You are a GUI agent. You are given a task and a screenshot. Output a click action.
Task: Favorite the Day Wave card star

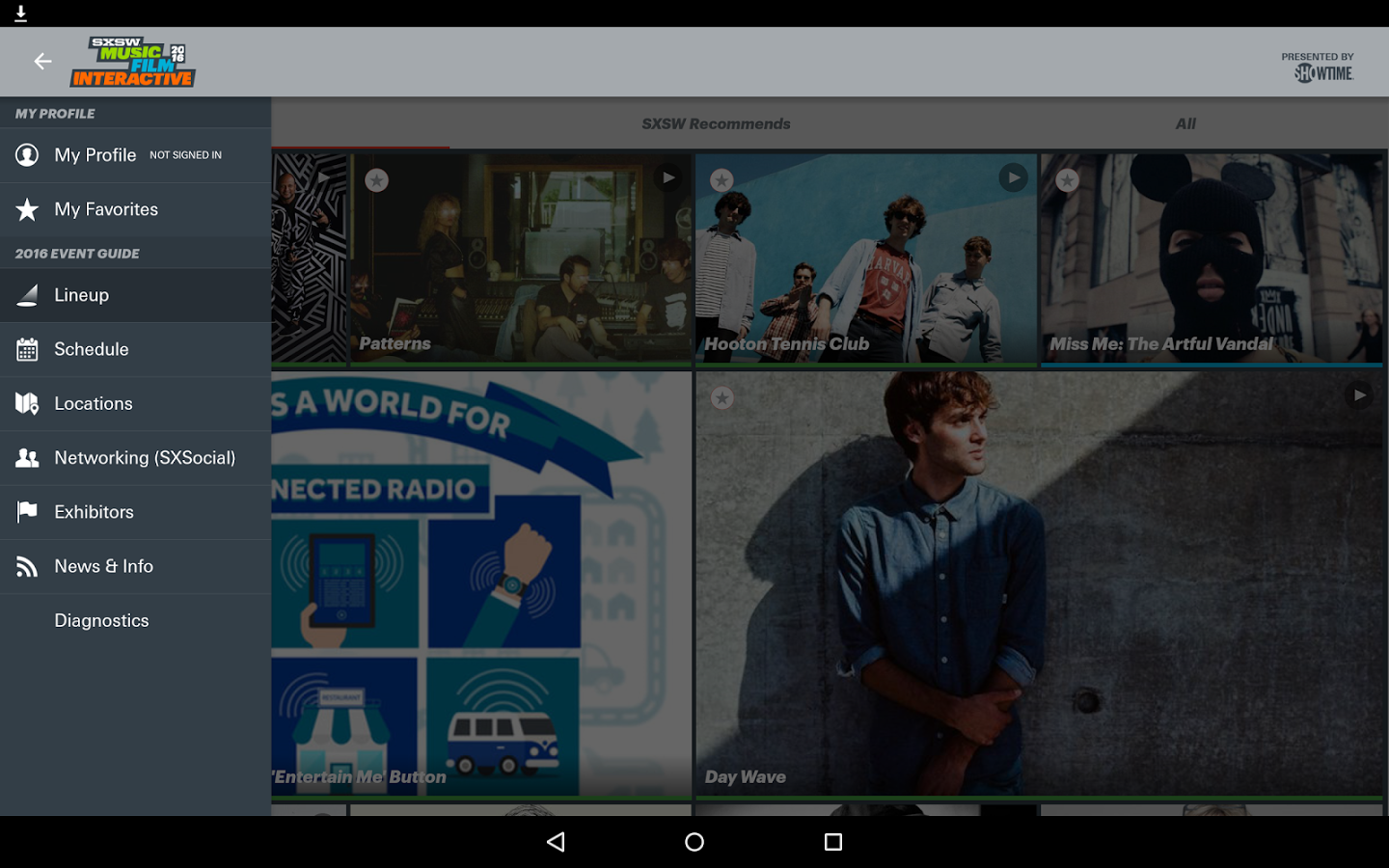[x=722, y=397]
